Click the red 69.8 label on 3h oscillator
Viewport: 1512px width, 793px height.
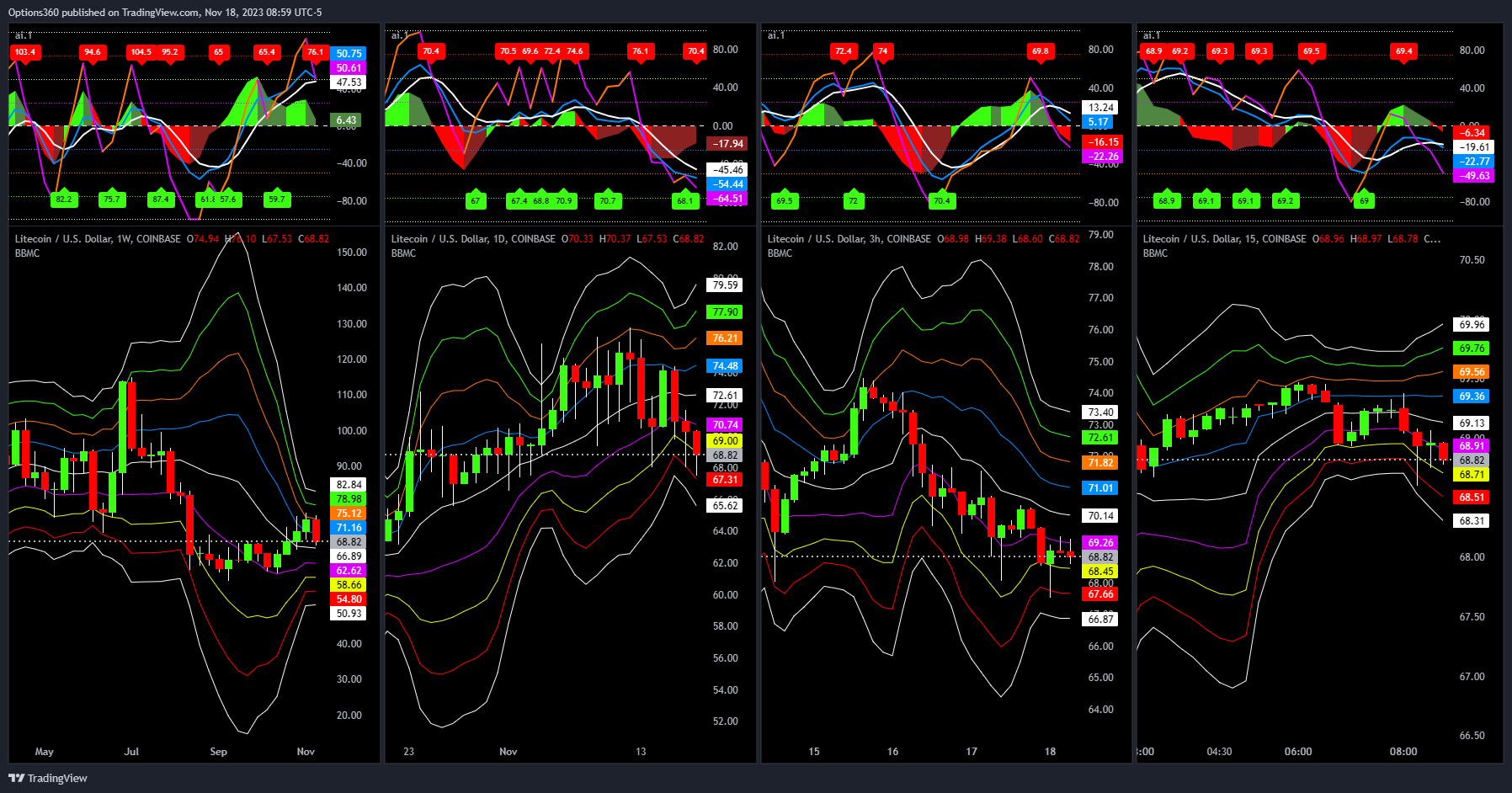point(1041,51)
